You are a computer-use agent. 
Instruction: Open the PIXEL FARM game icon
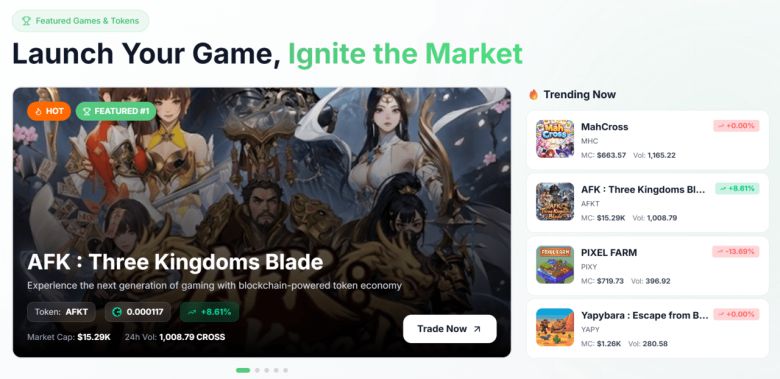pyautogui.click(x=555, y=265)
